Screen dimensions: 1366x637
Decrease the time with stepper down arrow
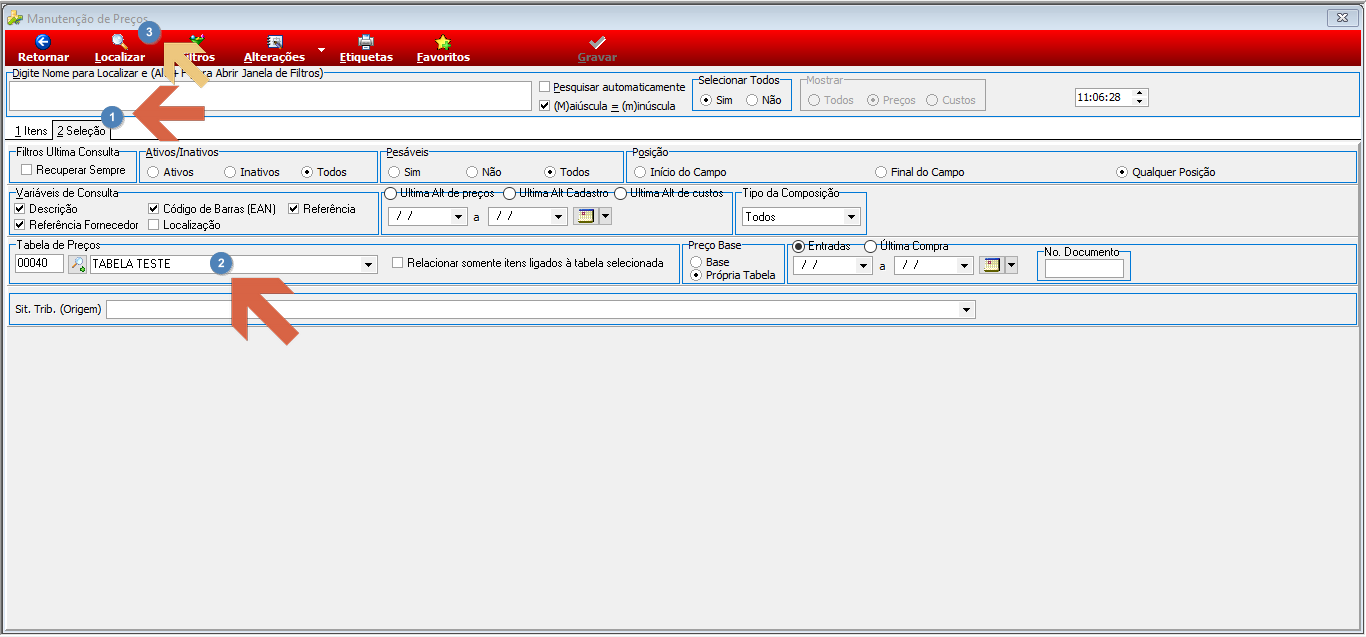[1141, 101]
